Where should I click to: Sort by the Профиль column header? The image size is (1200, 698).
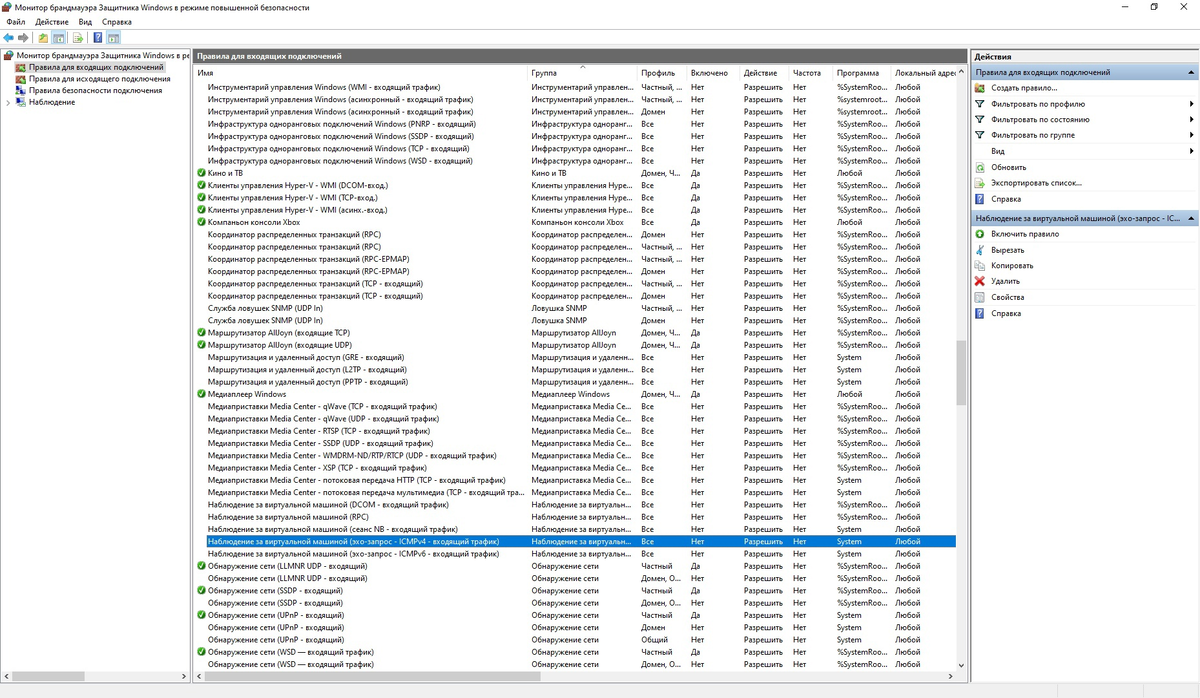coord(662,73)
